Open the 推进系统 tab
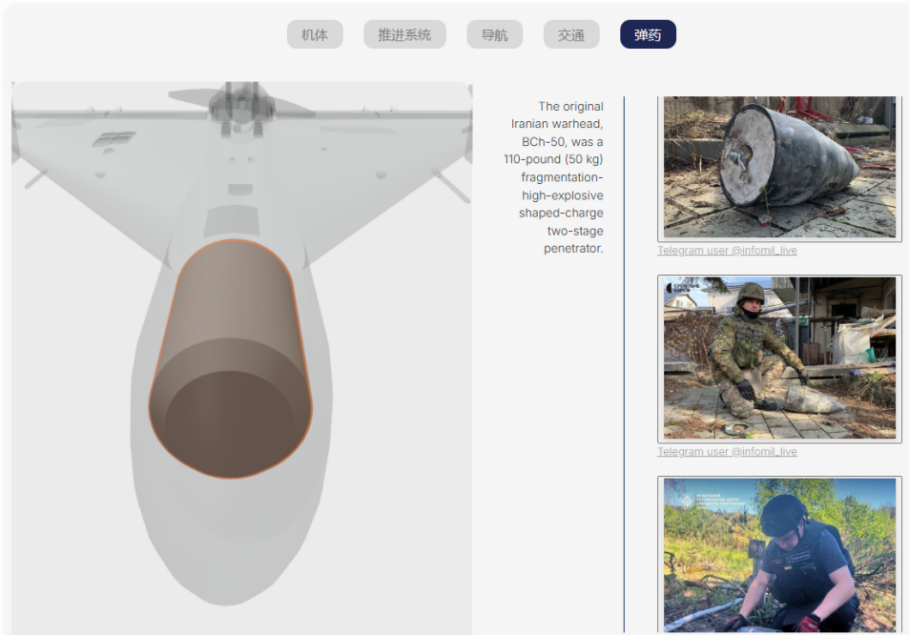The height and width of the screenshot is (635, 909). click(x=405, y=35)
